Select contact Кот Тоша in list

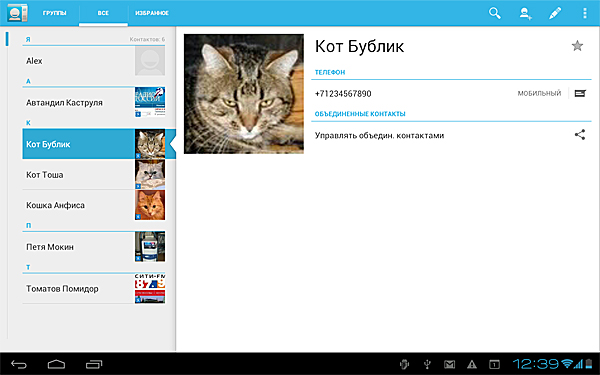coord(94,174)
